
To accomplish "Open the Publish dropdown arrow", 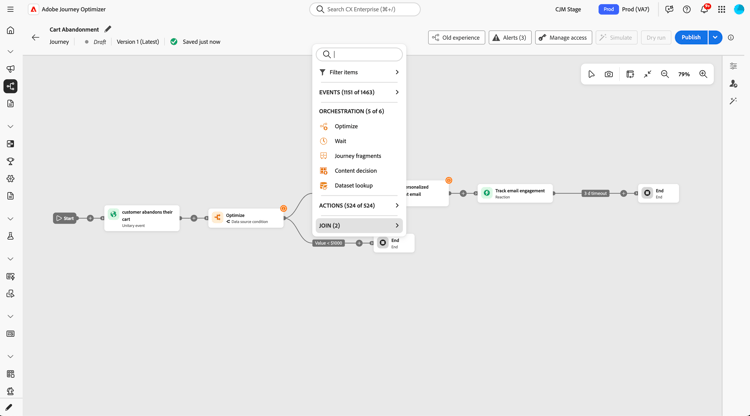I will 715,37.
